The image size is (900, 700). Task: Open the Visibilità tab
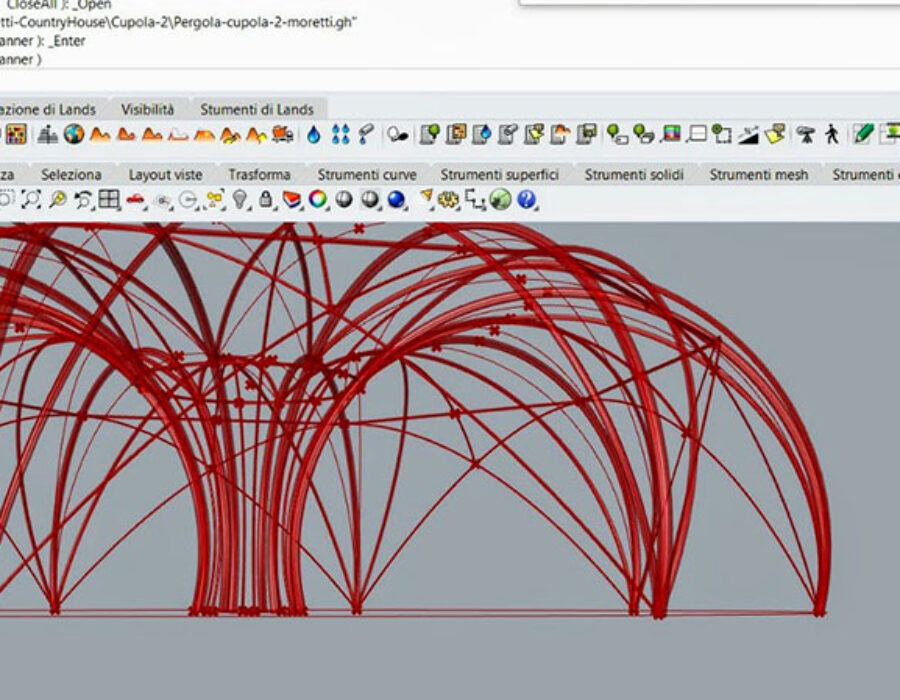(147, 109)
